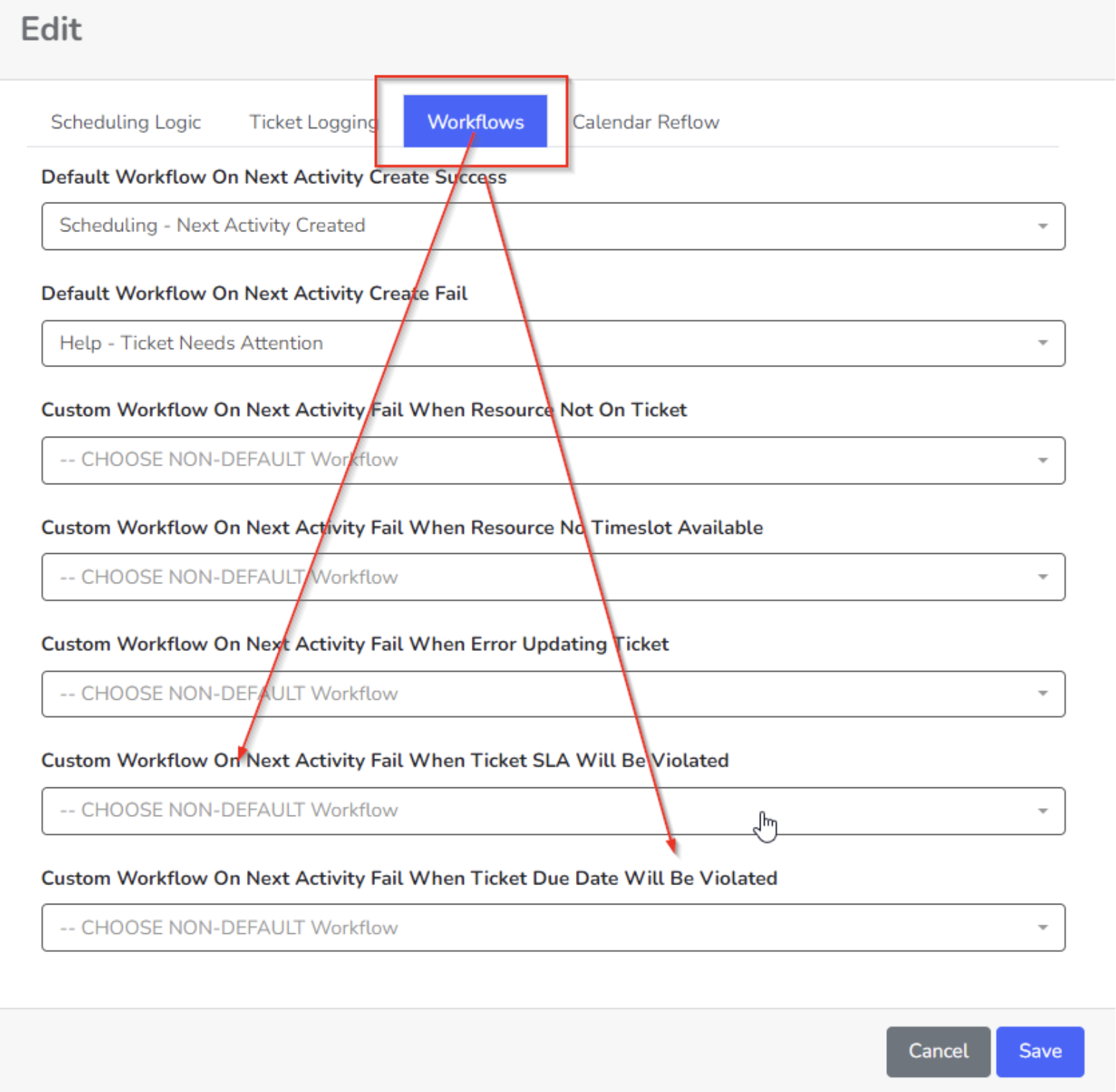The width and height of the screenshot is (1116, 1092).
Task: Switch to the Scheduling Logic tab
Action: click(126, 122)
